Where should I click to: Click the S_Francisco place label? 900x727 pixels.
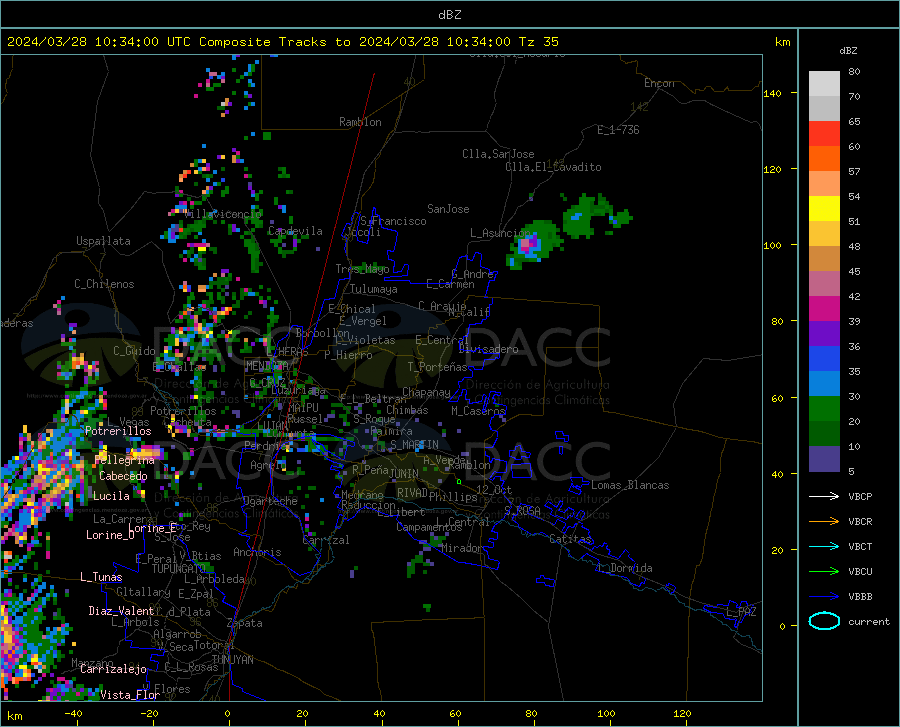393,221
